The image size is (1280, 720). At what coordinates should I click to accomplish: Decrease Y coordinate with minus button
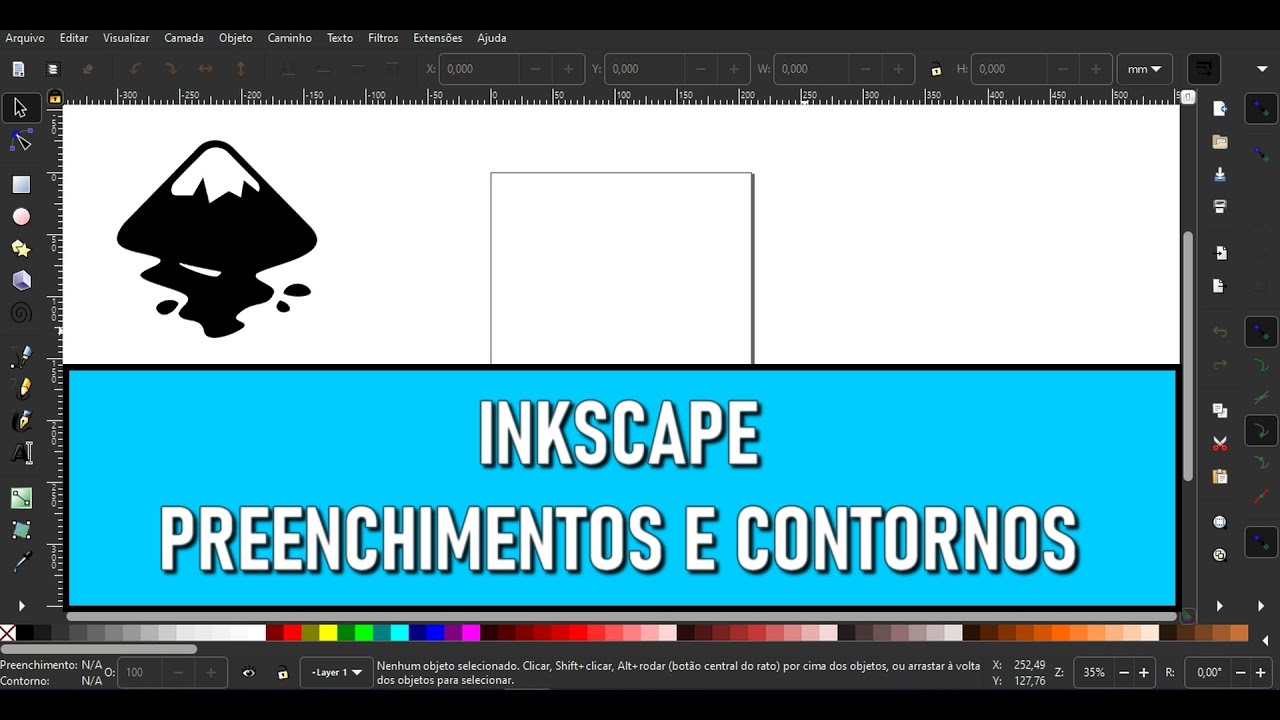pyautogui.click(x=701, y=69)
